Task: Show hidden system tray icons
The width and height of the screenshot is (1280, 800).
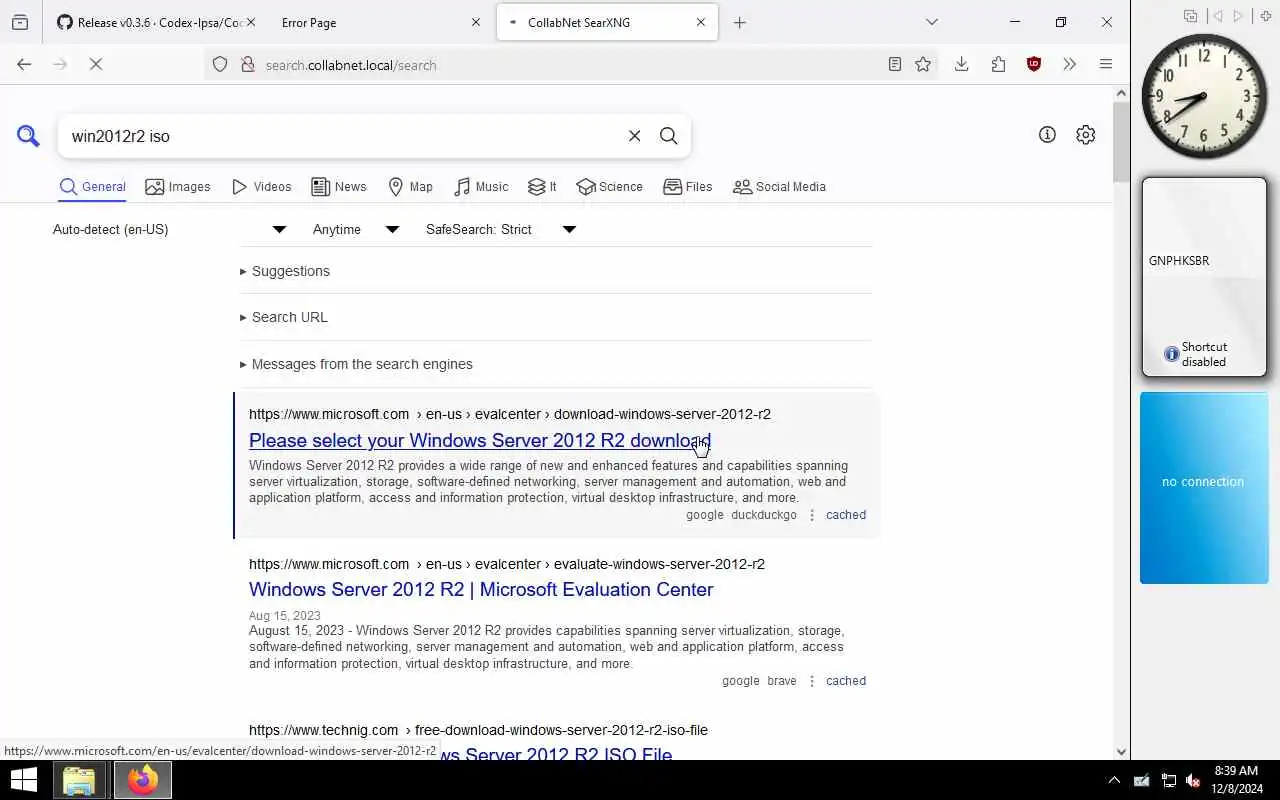Action: (1114, 780)
